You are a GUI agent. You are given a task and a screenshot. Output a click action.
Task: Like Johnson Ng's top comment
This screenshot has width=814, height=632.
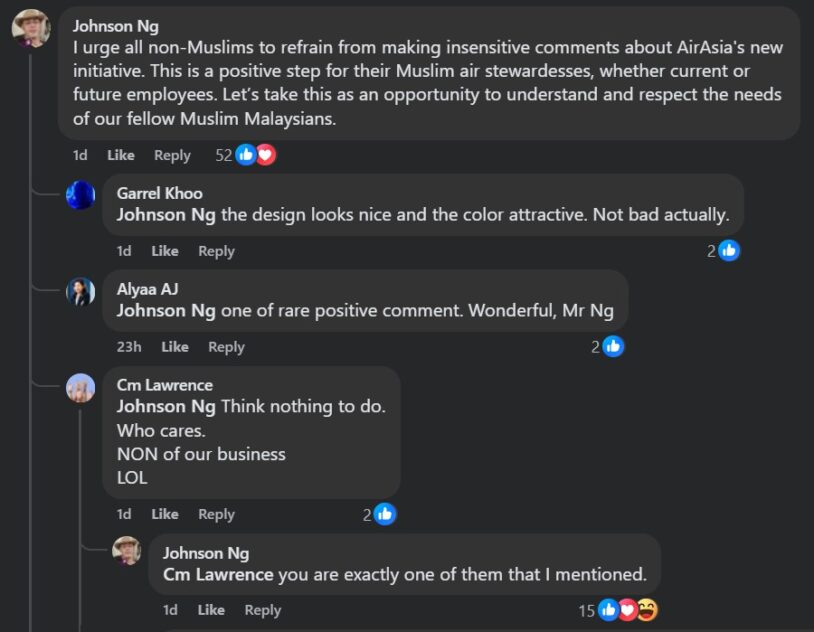point(121,155)
